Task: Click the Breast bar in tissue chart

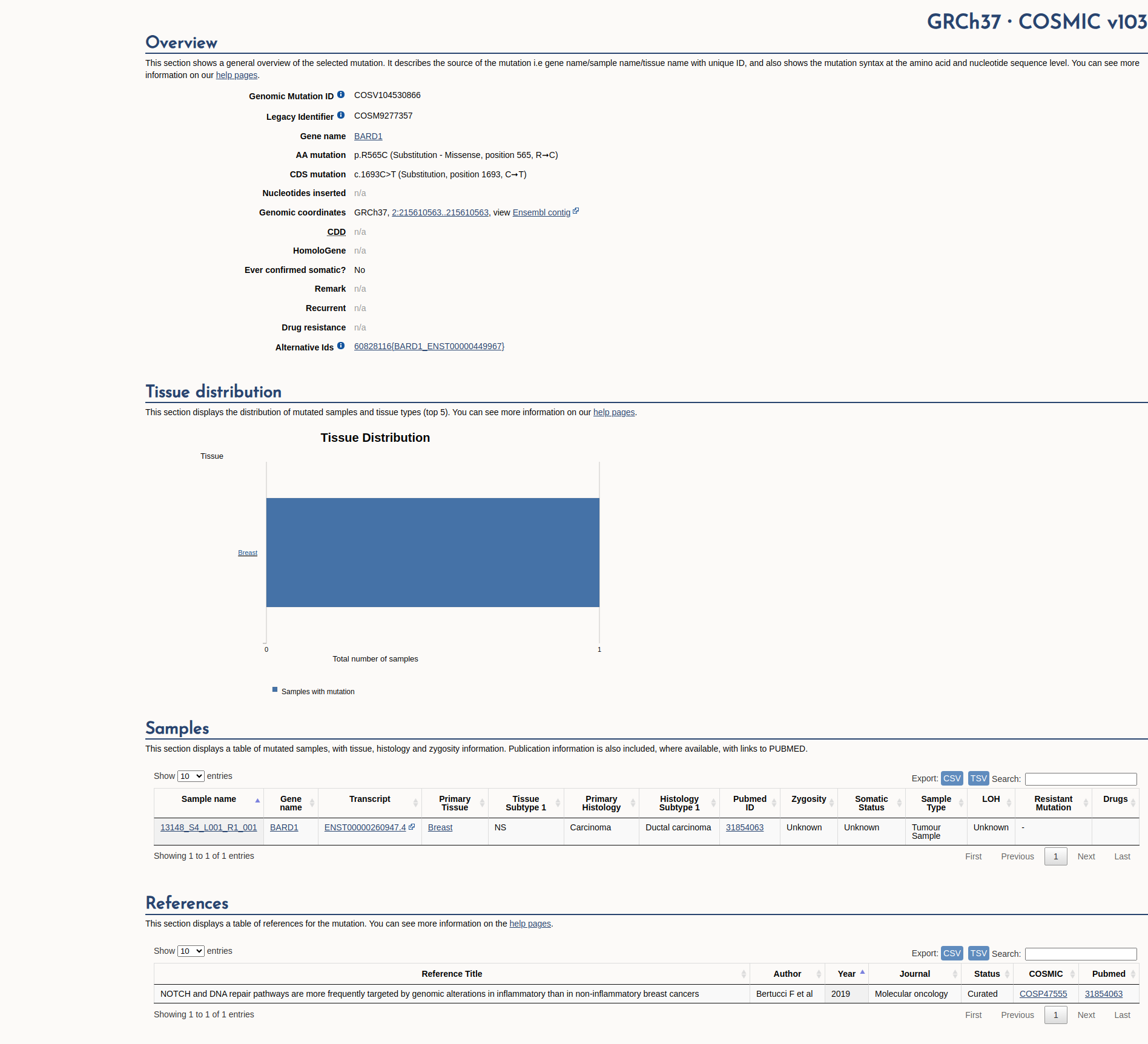Action: pos(433,553)
